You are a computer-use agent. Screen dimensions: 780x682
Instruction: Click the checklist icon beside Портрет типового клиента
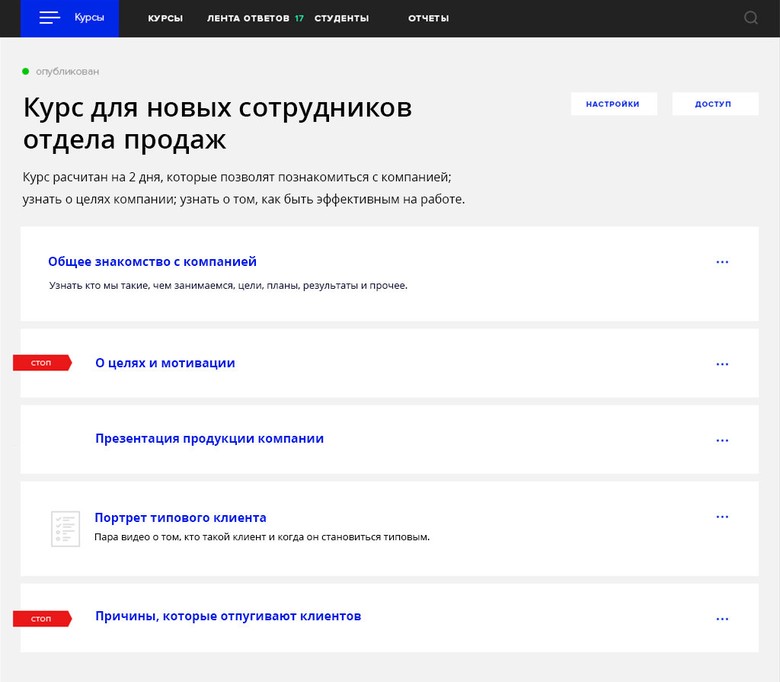click(65, 528)
